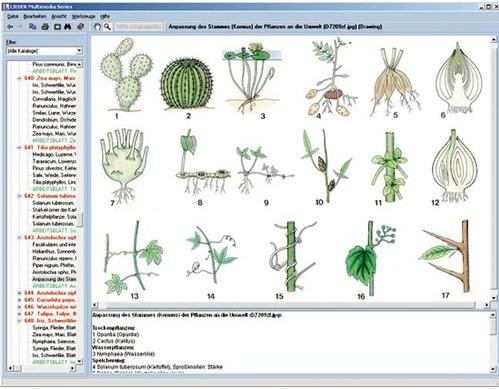
Task: Collapse the 648 Iris, Schwertlilie node
Action: [19, 321]
